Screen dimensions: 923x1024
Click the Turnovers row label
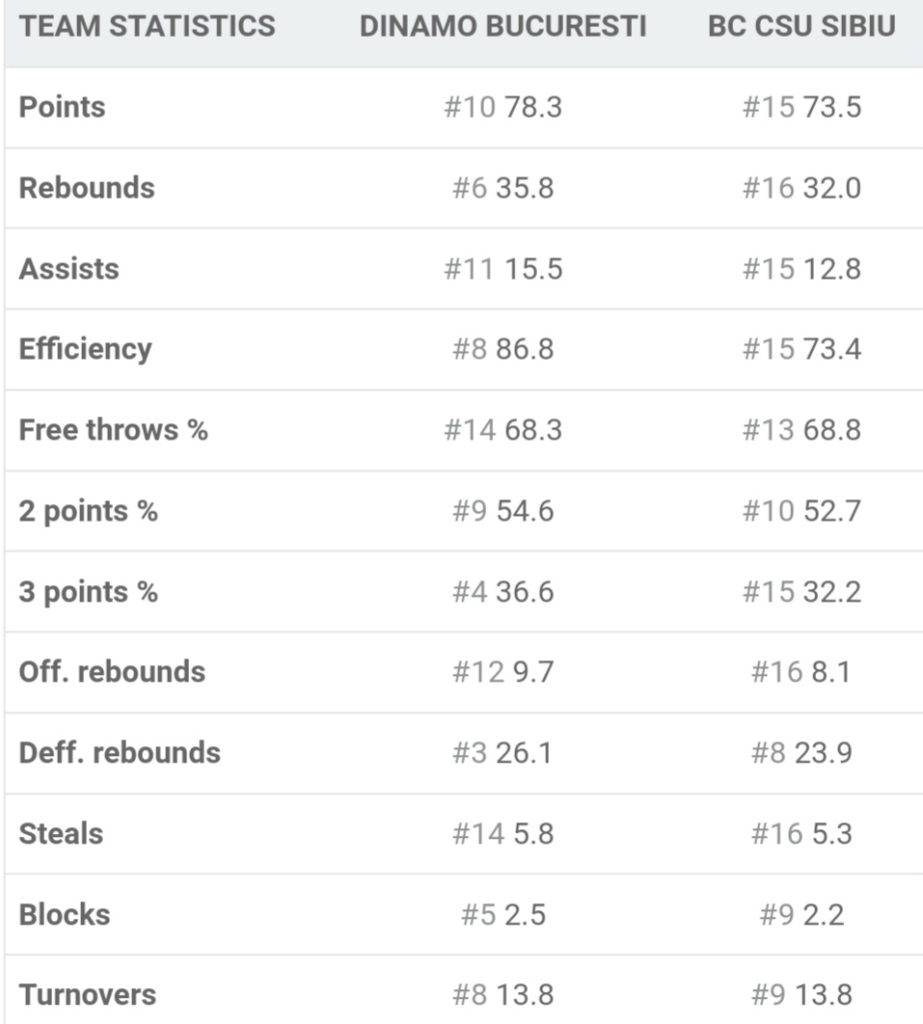pyautogui.click(x=88, y=995)
